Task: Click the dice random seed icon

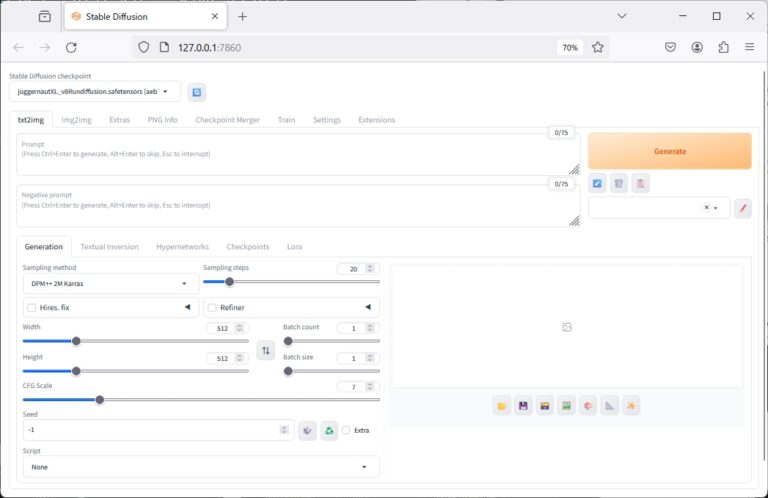Action: click(x=307, y=430)
